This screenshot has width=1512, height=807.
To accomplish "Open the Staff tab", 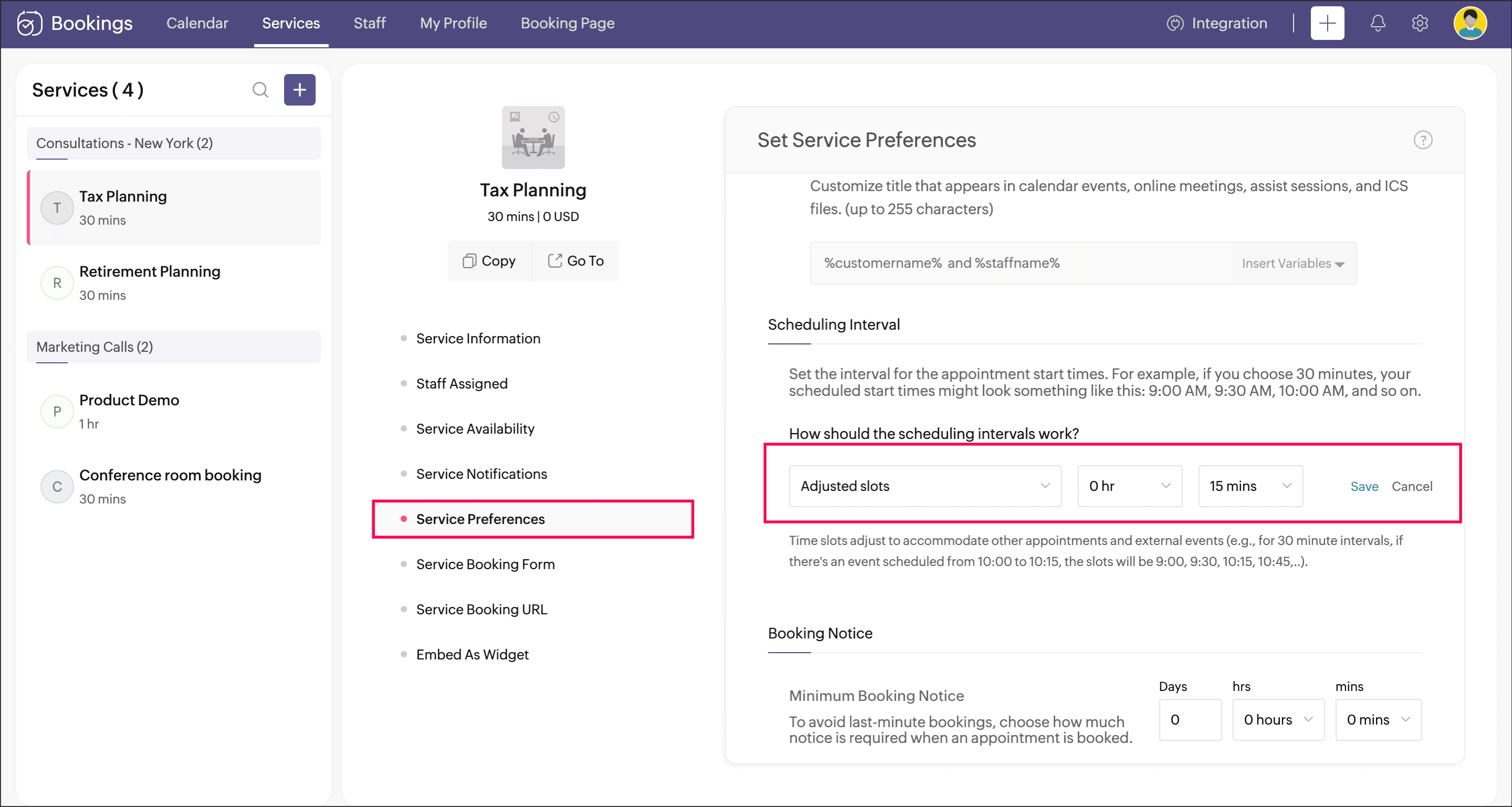I will pyautogui.click(x=369, y=24).
